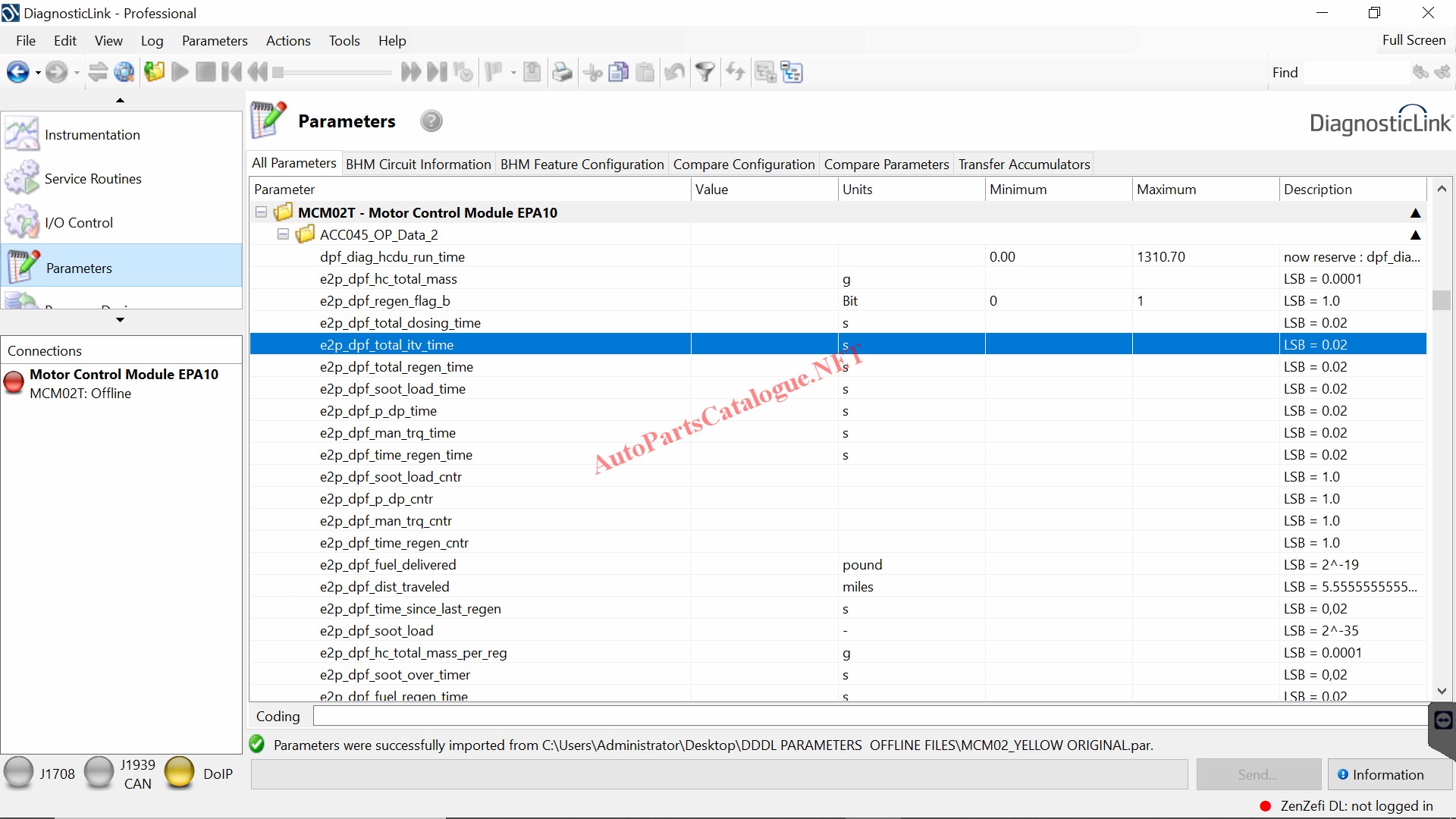This screenshot has width=1456, height=819.
Task: Open the Parameters help question icon
Action: coord(431,121)
